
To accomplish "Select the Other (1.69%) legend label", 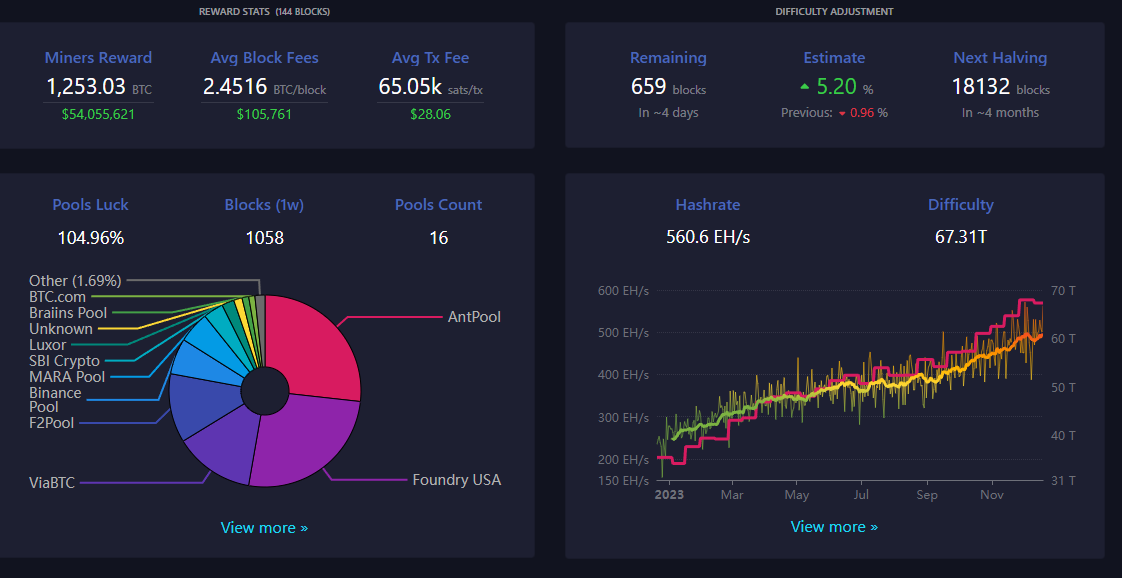I will [75, 280].
